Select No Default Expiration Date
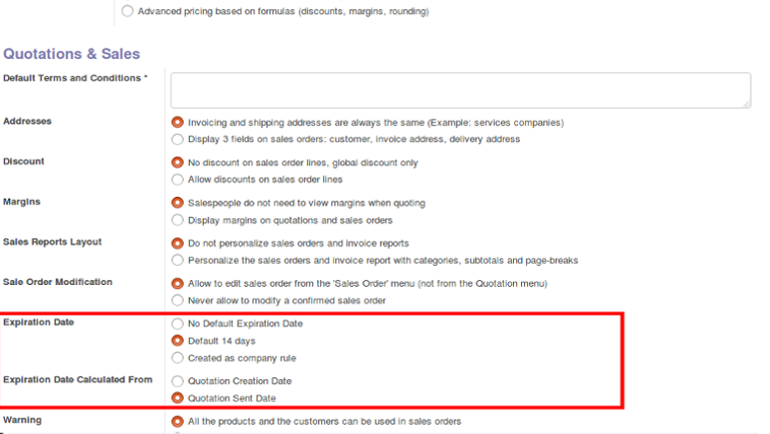Screen dimensions: 770x434 pos(177,324)
